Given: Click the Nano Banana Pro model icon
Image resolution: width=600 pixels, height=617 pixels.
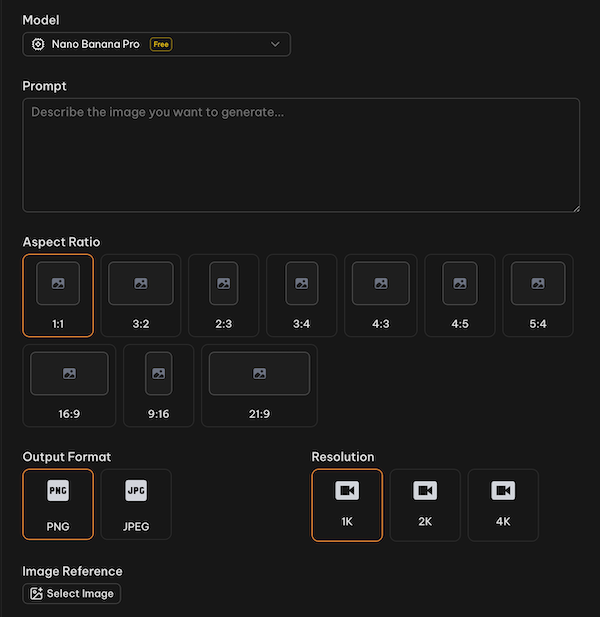Looking at the screenshot, I should click(x=38, y=44).
